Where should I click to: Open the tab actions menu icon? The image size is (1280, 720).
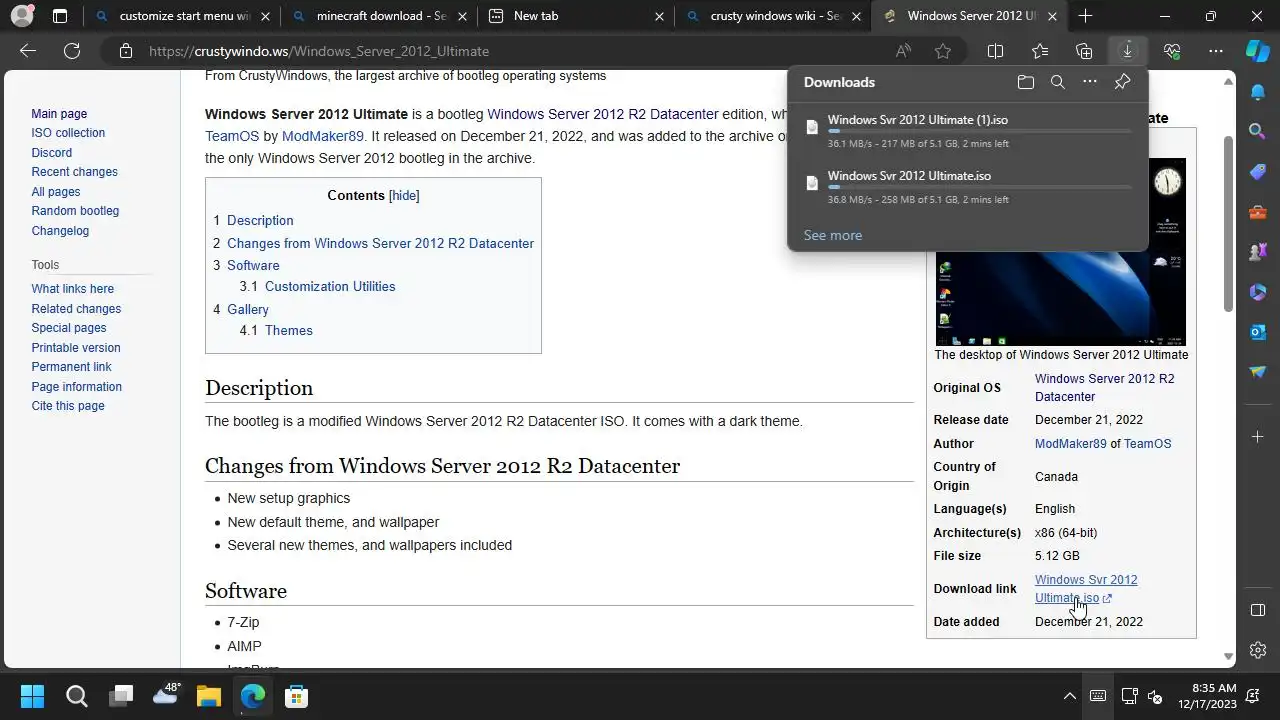coord(60,16)
